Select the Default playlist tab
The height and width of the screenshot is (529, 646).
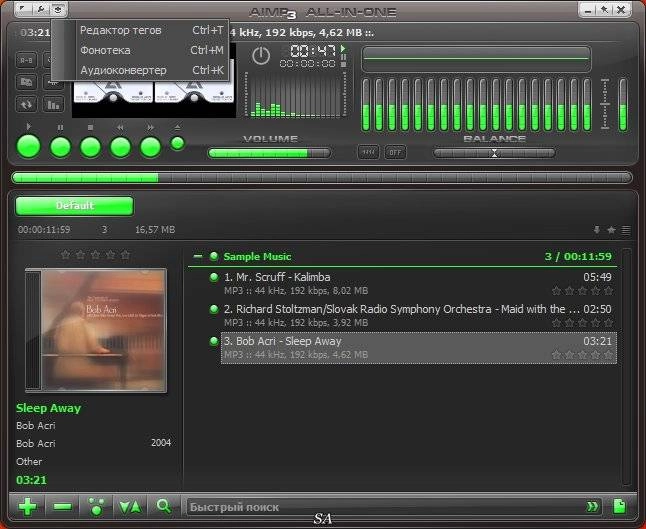click(75, 206)
